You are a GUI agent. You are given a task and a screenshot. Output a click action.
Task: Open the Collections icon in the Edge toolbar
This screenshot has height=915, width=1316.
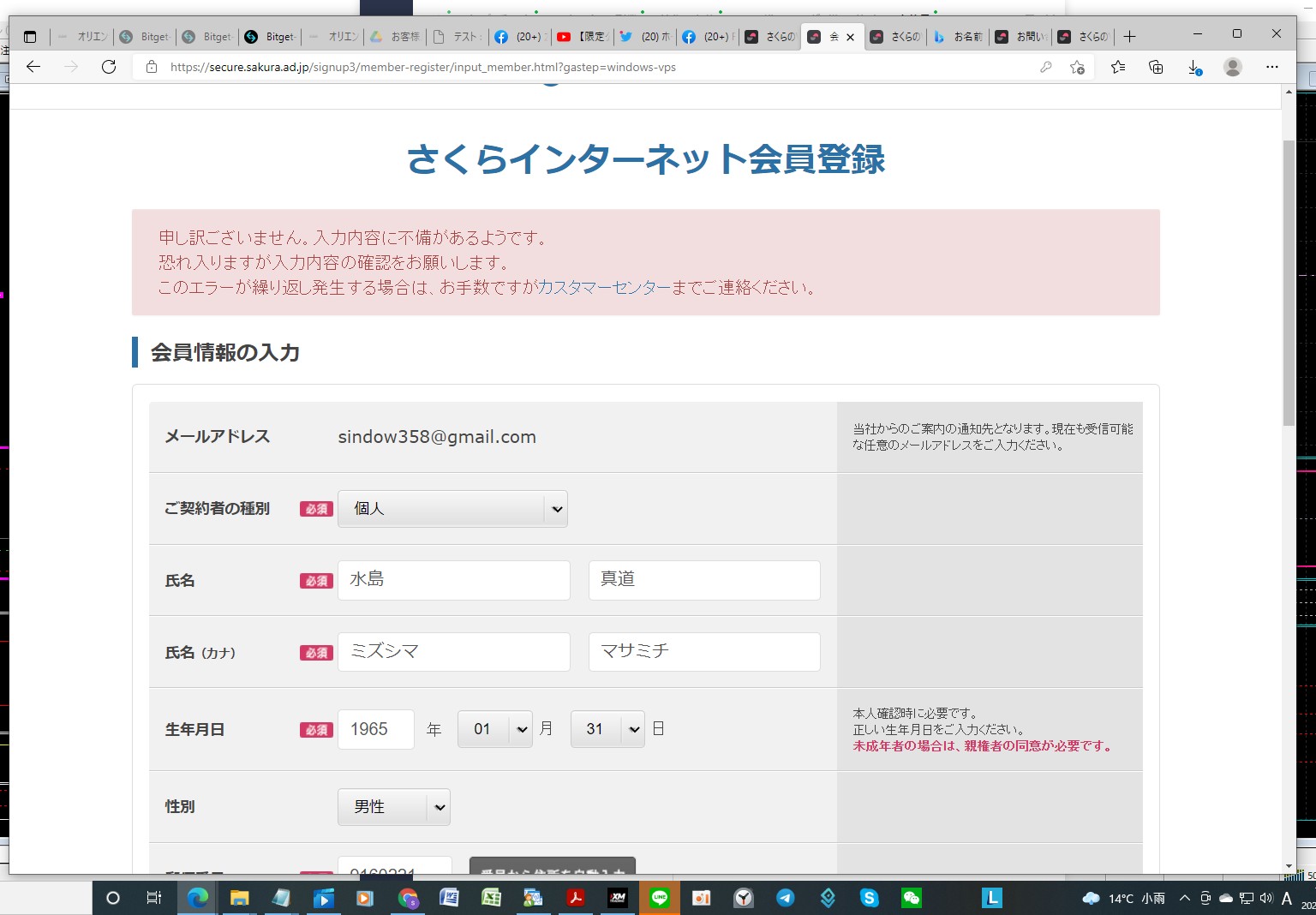pos(1156,67)
